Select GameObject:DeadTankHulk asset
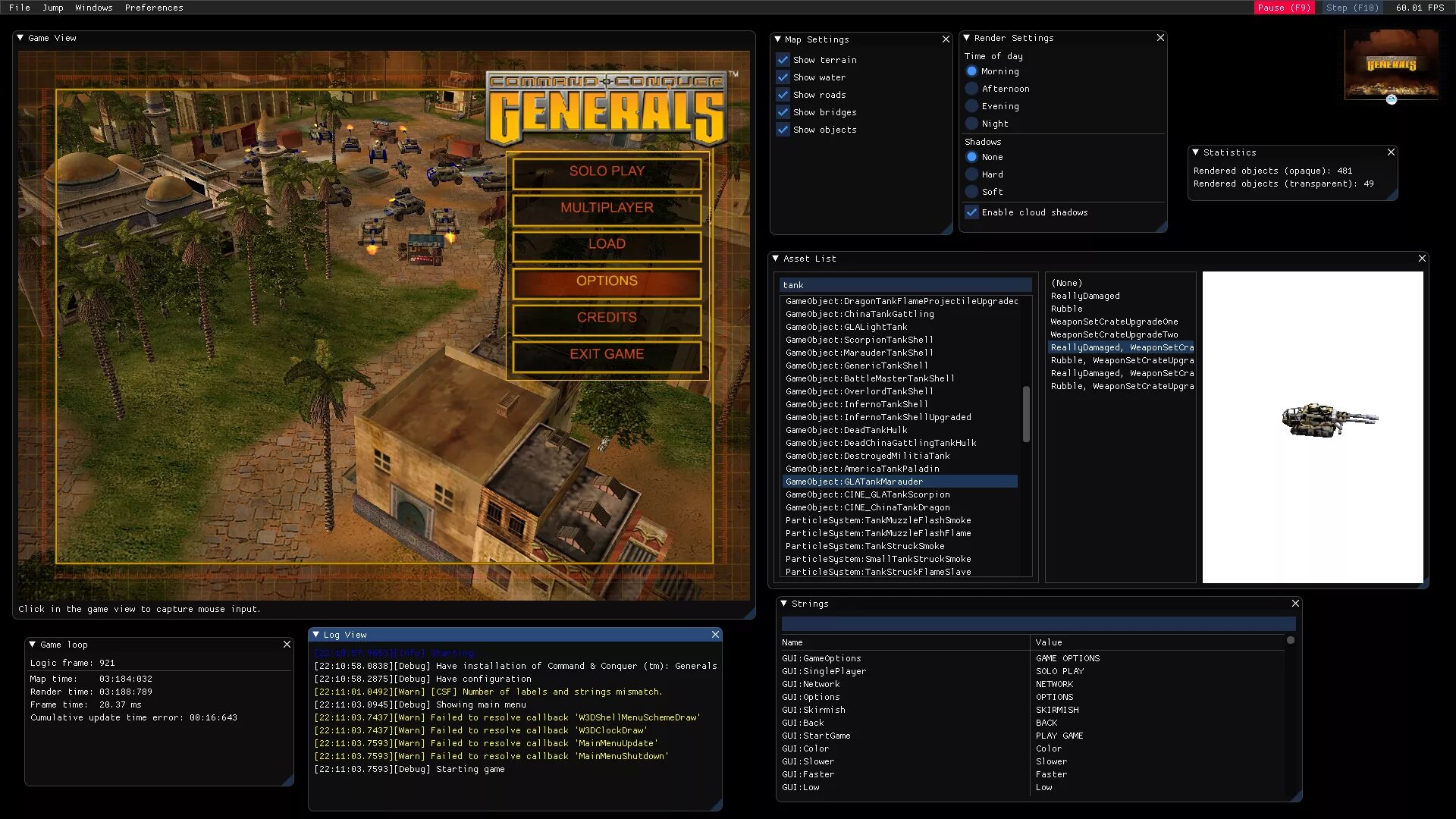1456x819 pixels. (900, 430)
